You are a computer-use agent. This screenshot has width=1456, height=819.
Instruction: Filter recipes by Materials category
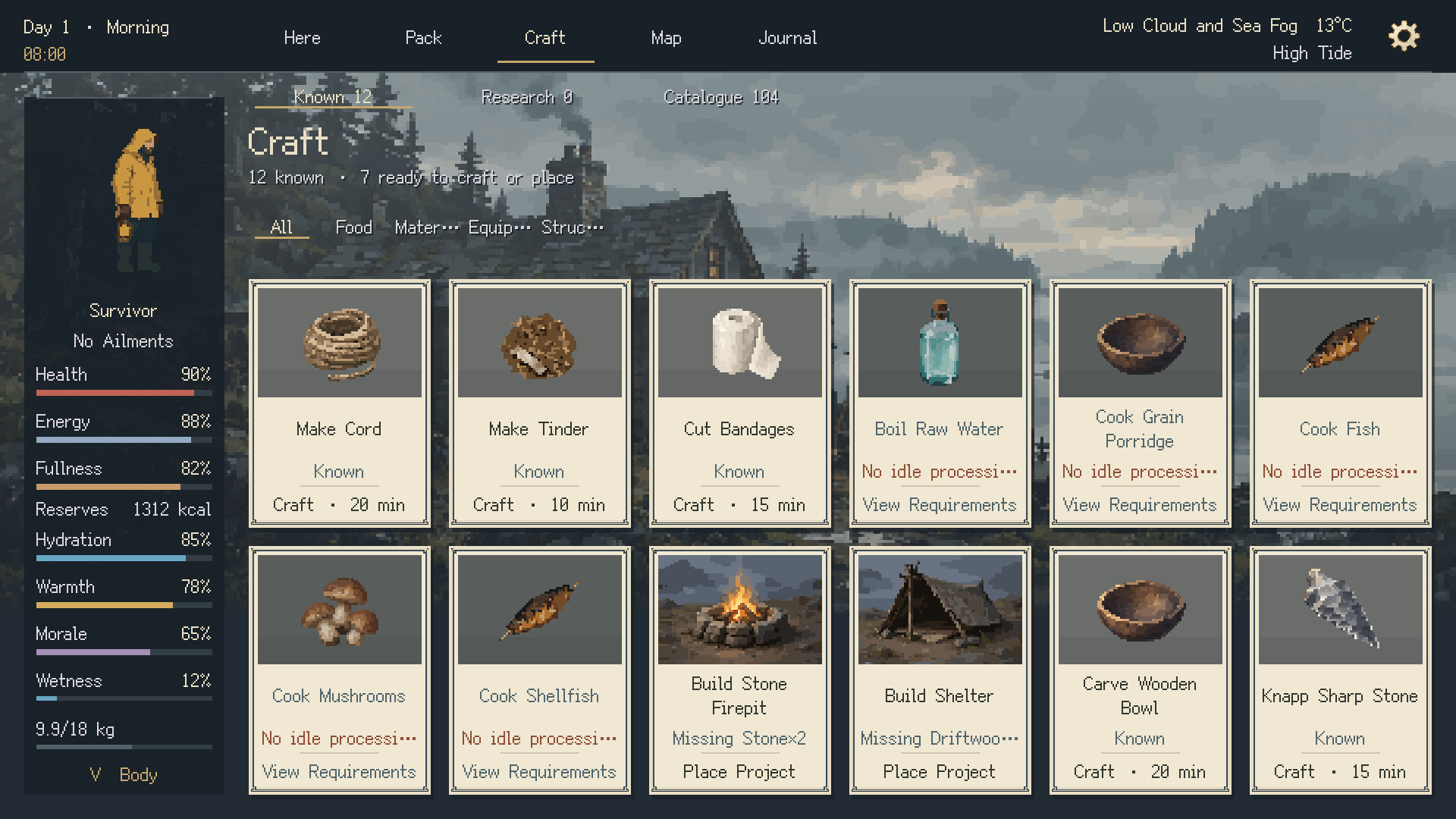pyautogui.click(x=426, y=227)
